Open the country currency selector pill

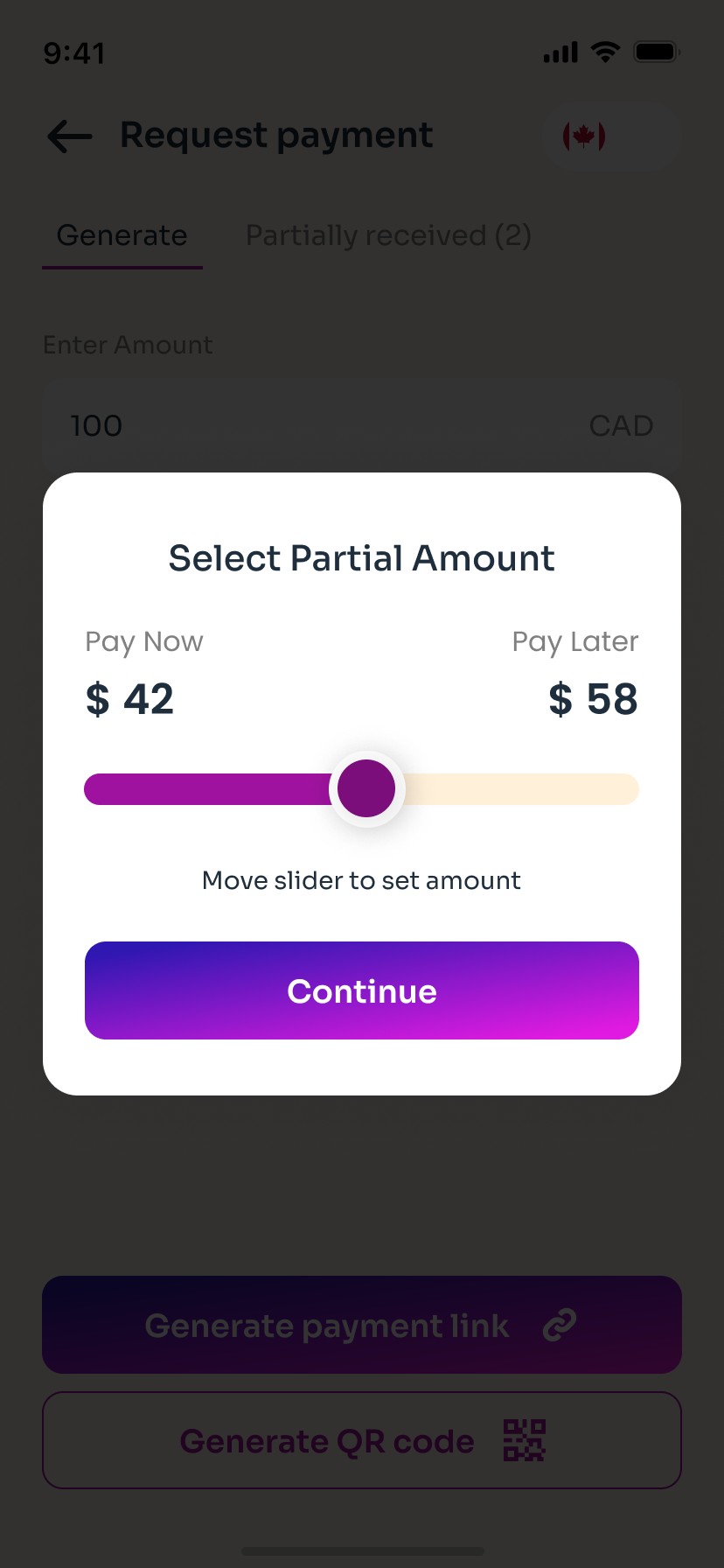coord(611,136)
